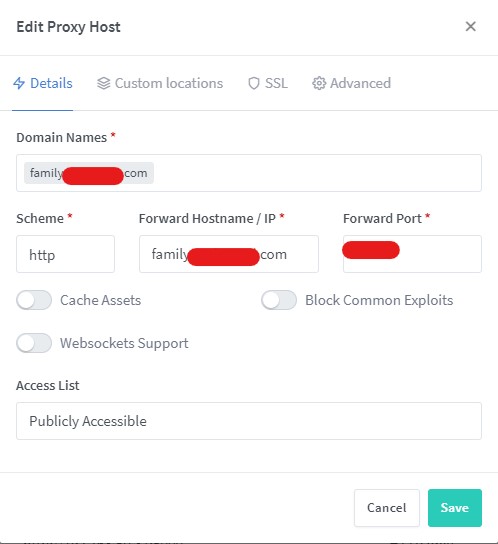498x544 pixels.
Task: Close the Edit Proxy Host dialog
Action: tap(471, 26)
